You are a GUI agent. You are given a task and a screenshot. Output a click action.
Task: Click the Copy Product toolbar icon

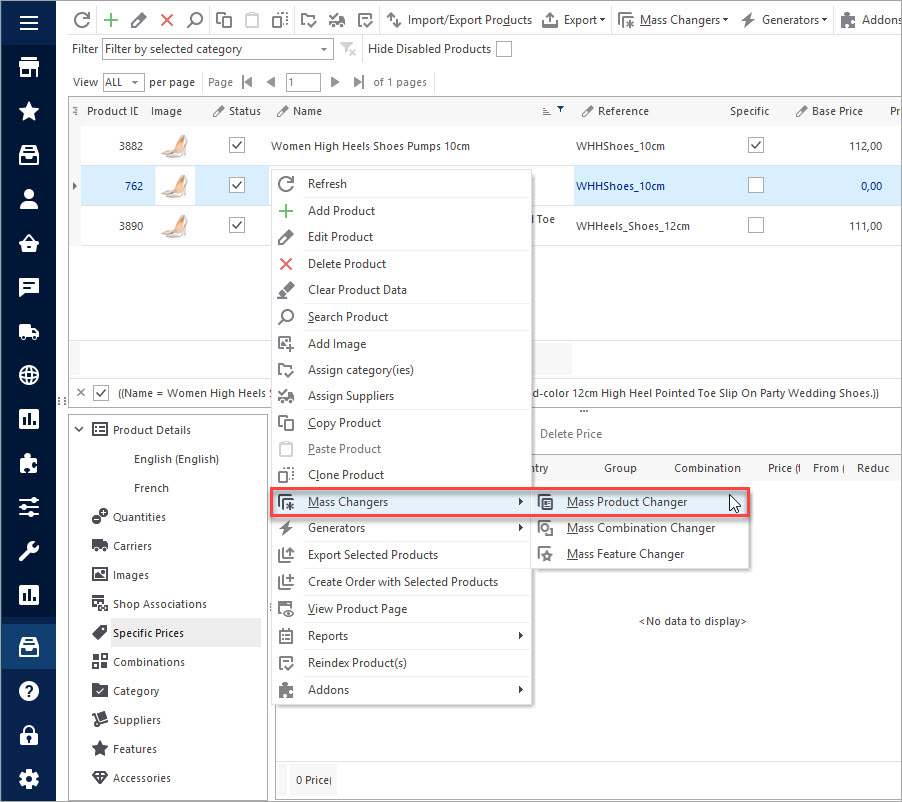point(224,20)
